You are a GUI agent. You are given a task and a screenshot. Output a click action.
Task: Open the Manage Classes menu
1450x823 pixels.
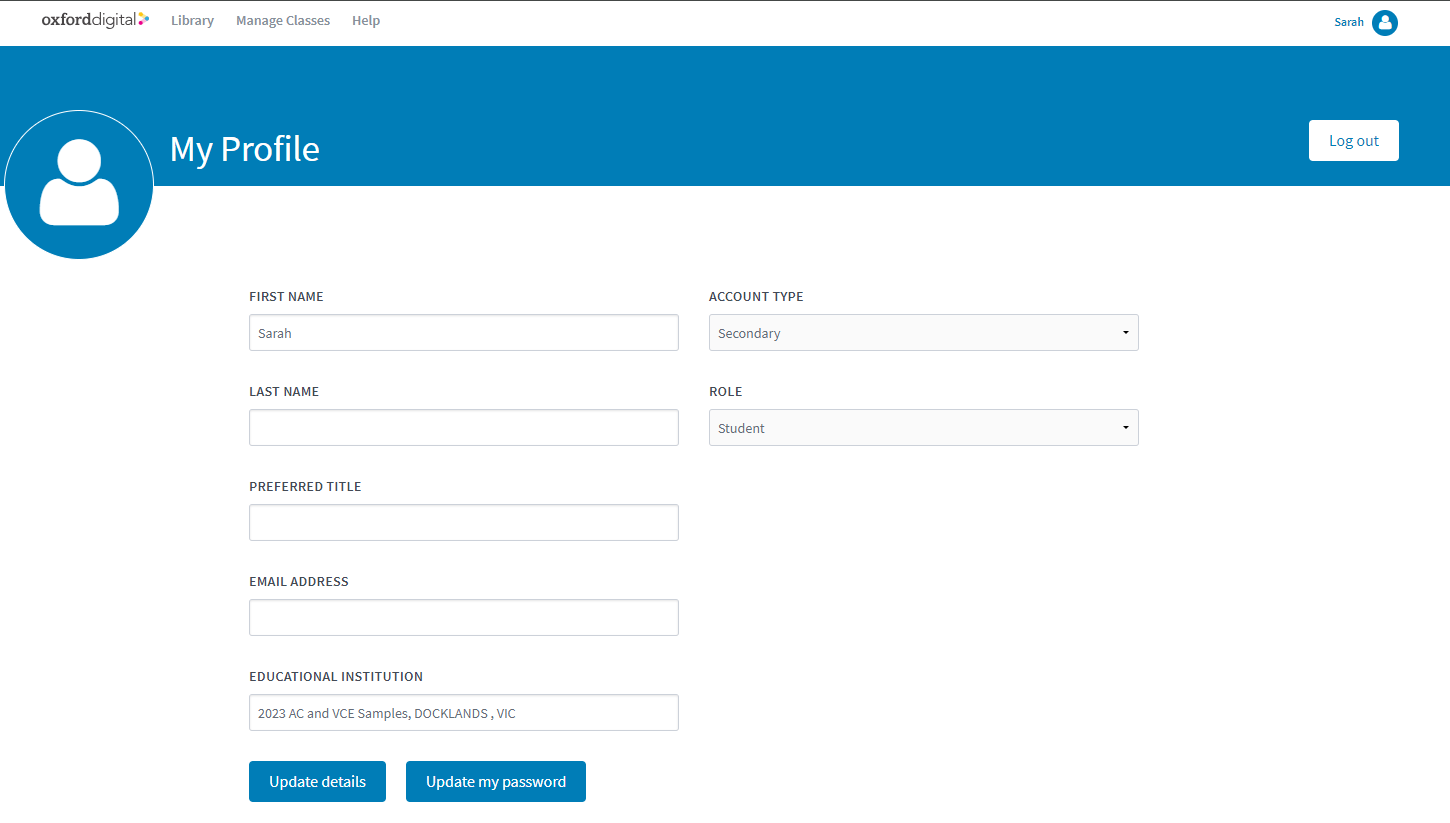[282, 20]
